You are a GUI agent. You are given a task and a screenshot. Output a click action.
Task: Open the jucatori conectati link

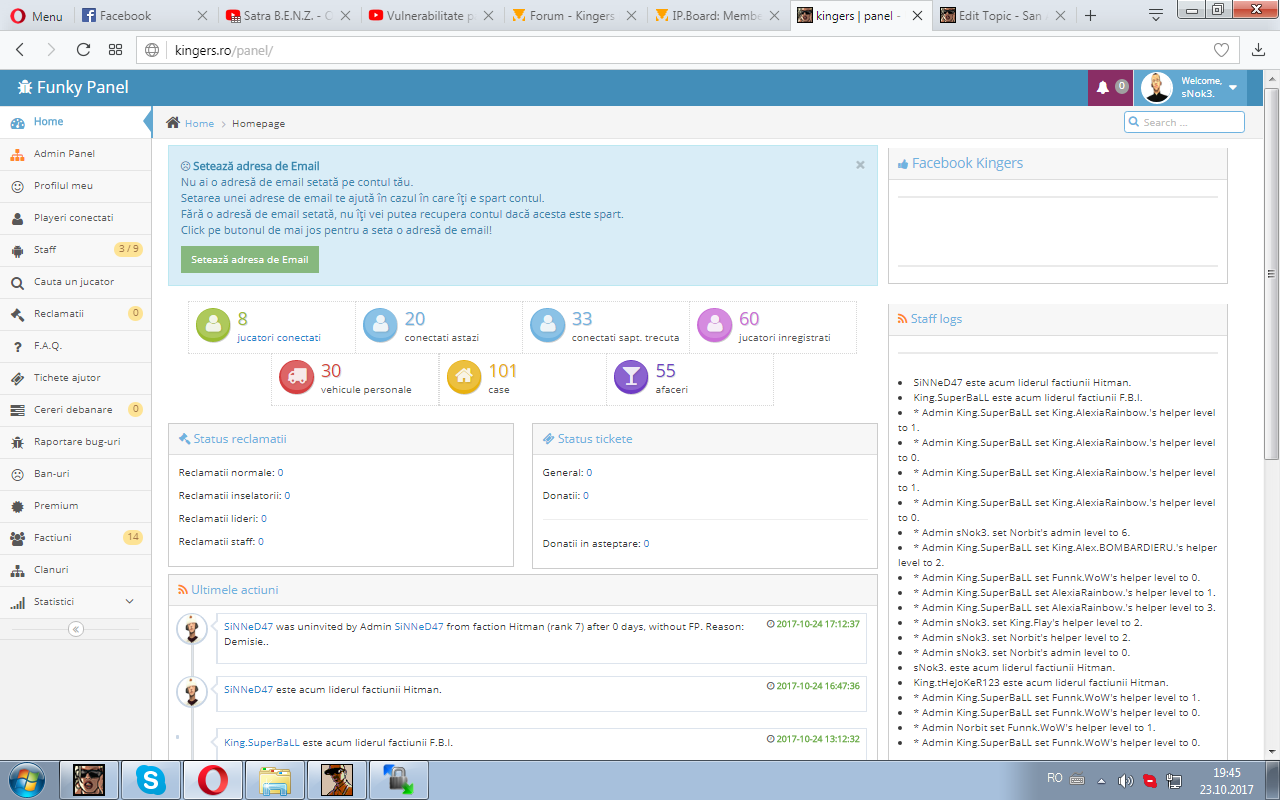pos(279,338)
